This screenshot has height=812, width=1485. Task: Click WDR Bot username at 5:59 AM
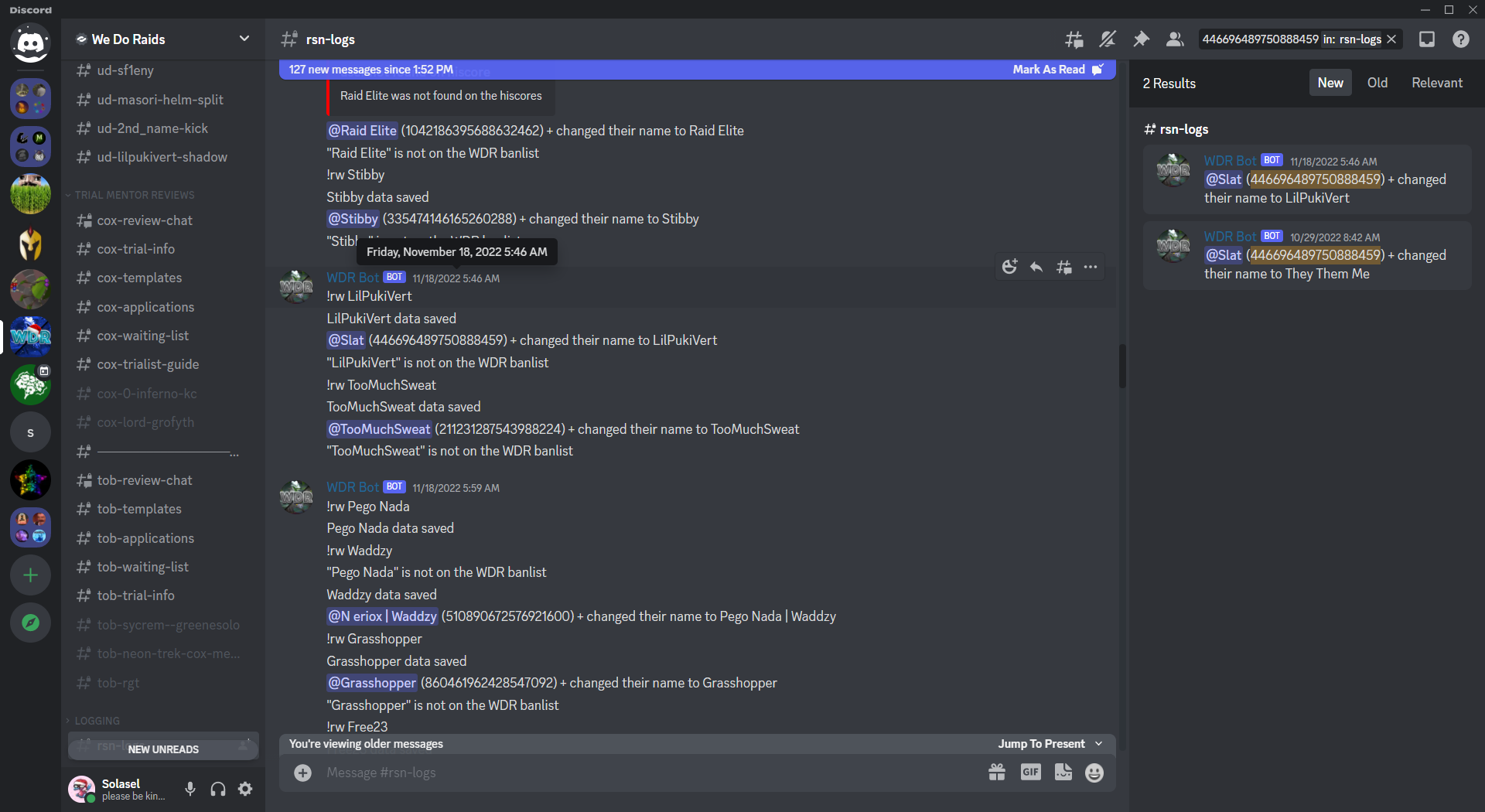point(353,487)
